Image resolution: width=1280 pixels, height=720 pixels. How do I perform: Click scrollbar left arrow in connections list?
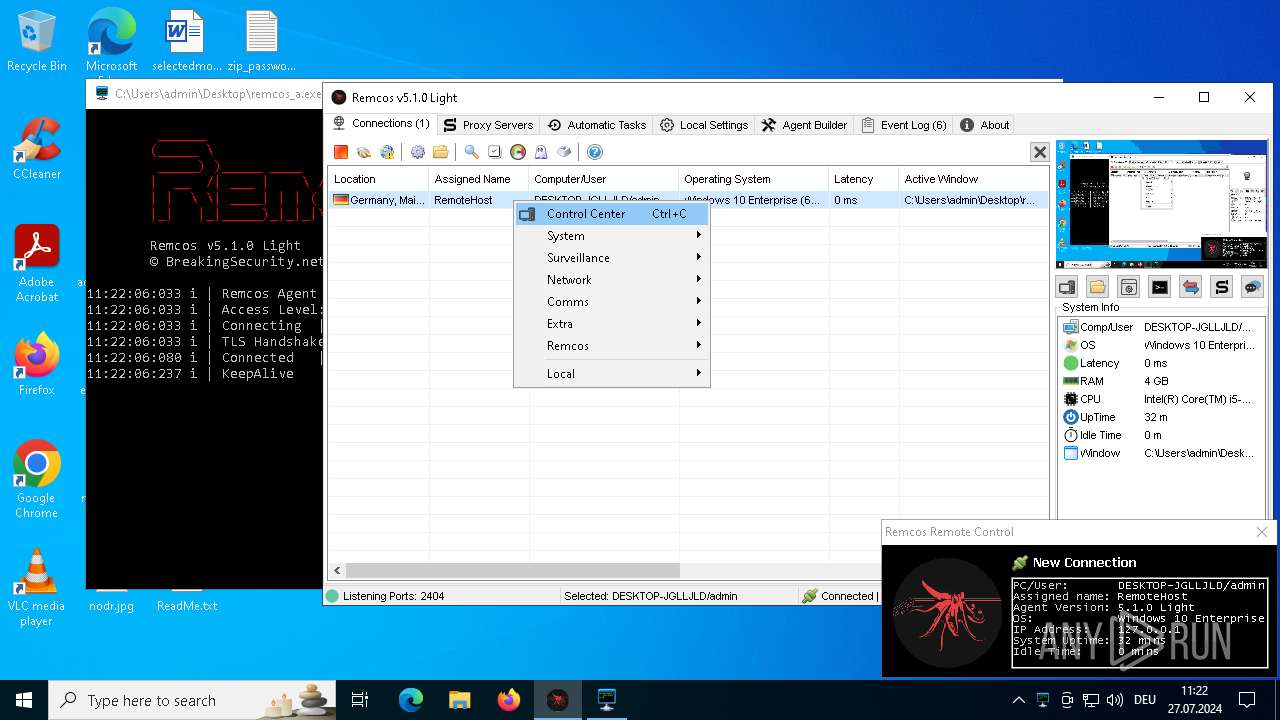tap(337, 570)
